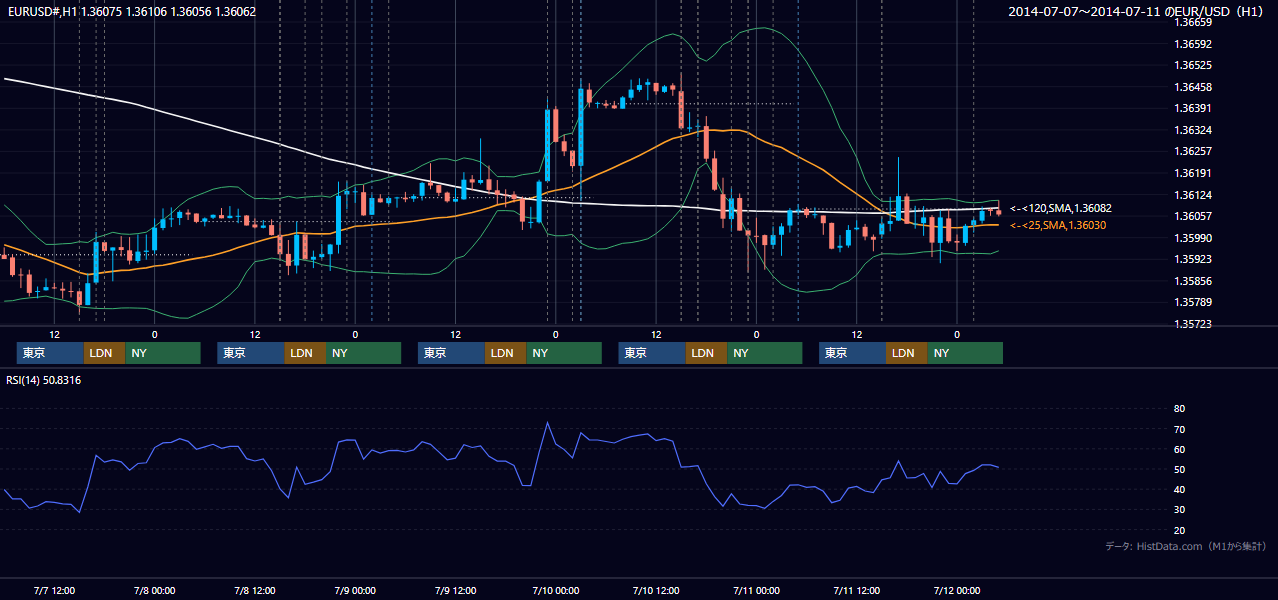The height and width of the screenshot is (600, 1278).
Task: Click the RSI scale value 30
Action: pos(1179,510)
